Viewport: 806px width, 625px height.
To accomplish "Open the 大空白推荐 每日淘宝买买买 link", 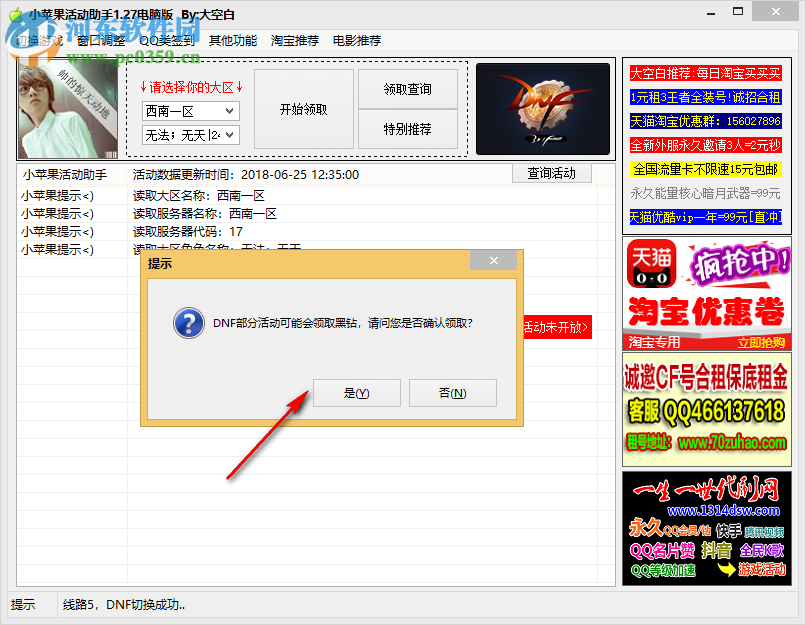I will pyautogui.click(x=706, y=73).
